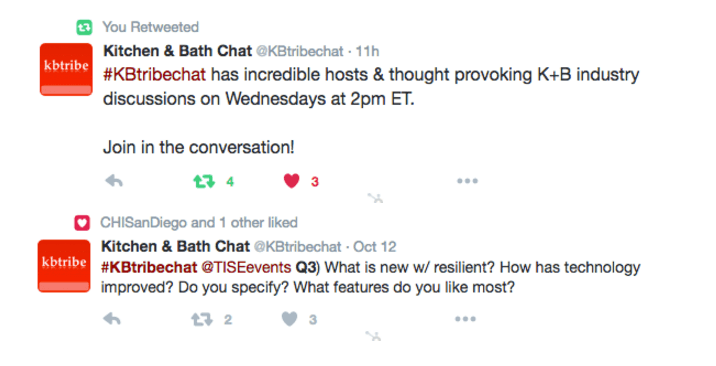Image resolution: width=716 pixels, height=366 pixels.
Task: Open #KBtribechat hashtag in Q3 tweet
Action: tap(149, 267)
